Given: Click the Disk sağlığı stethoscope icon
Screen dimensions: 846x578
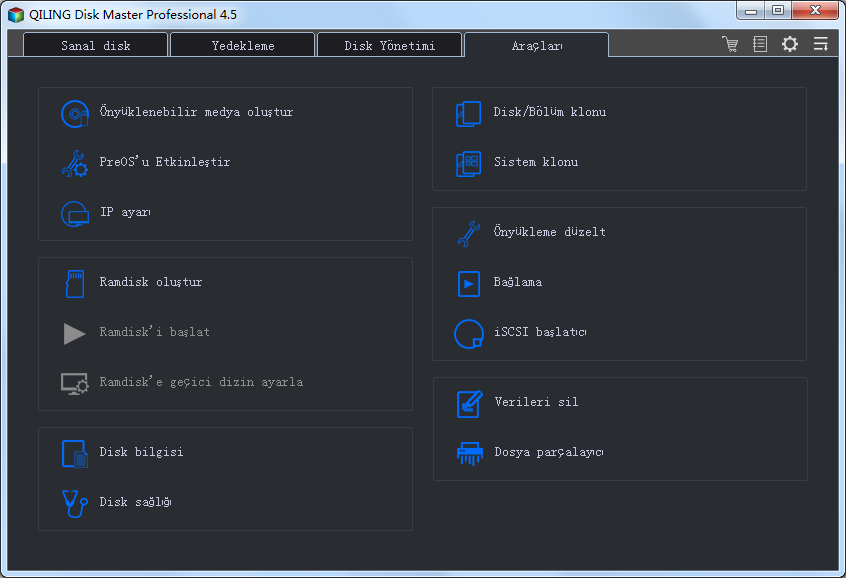Looking at the screenshot, I should tap(74, 504).
